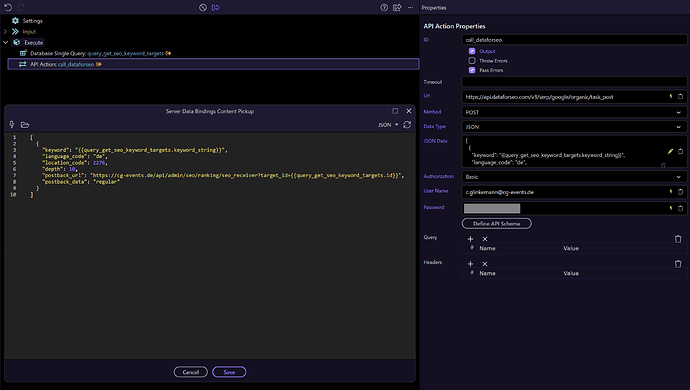
Task: Click the trash icon for Headers grid
Action: click(x=678, y=264)
